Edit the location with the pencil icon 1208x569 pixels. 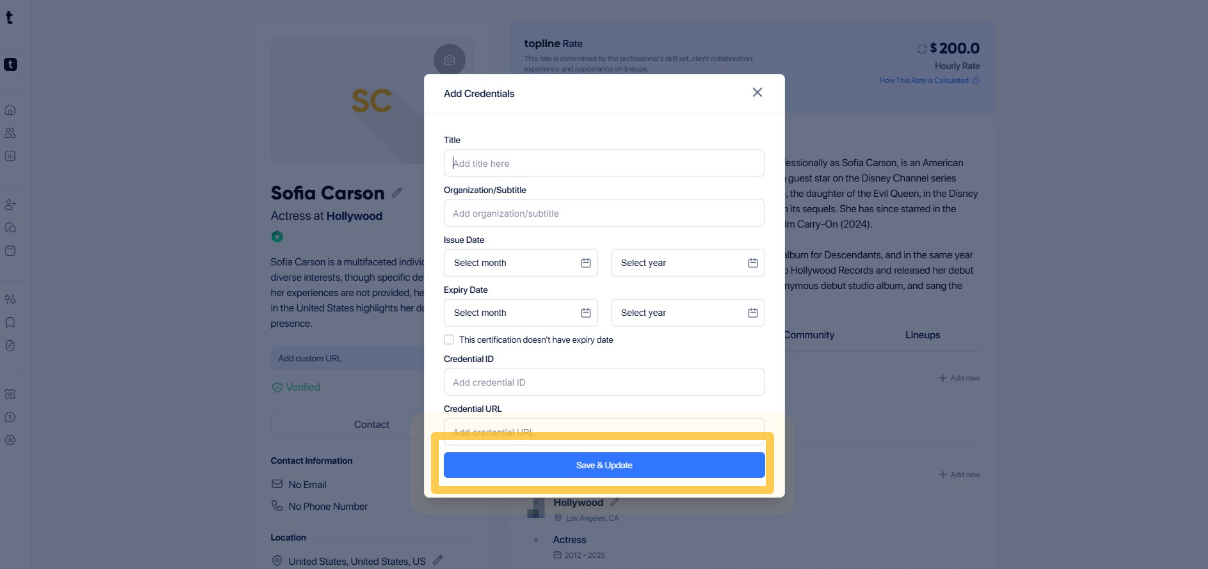[438, 561]
